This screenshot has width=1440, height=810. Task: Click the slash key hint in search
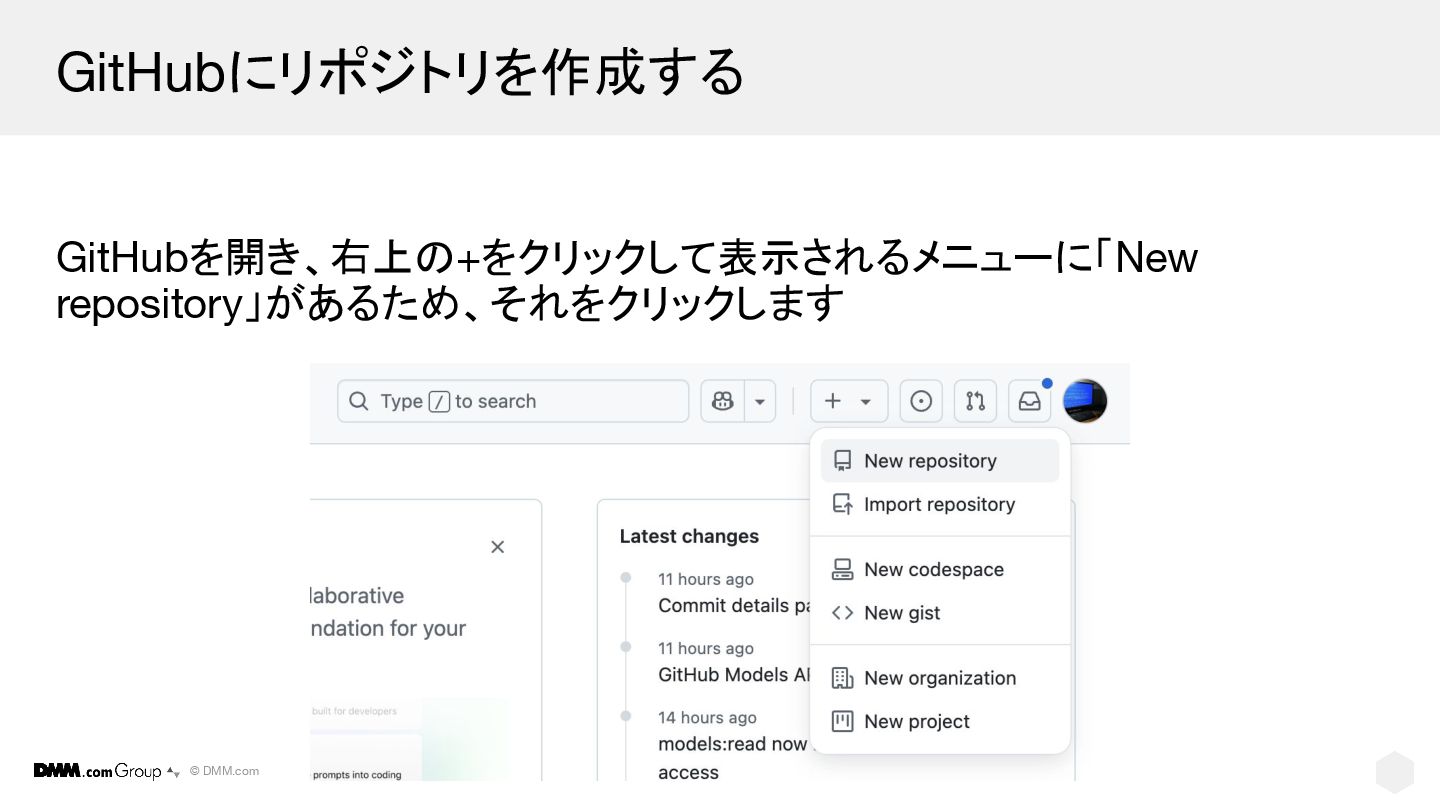(439, 401)
